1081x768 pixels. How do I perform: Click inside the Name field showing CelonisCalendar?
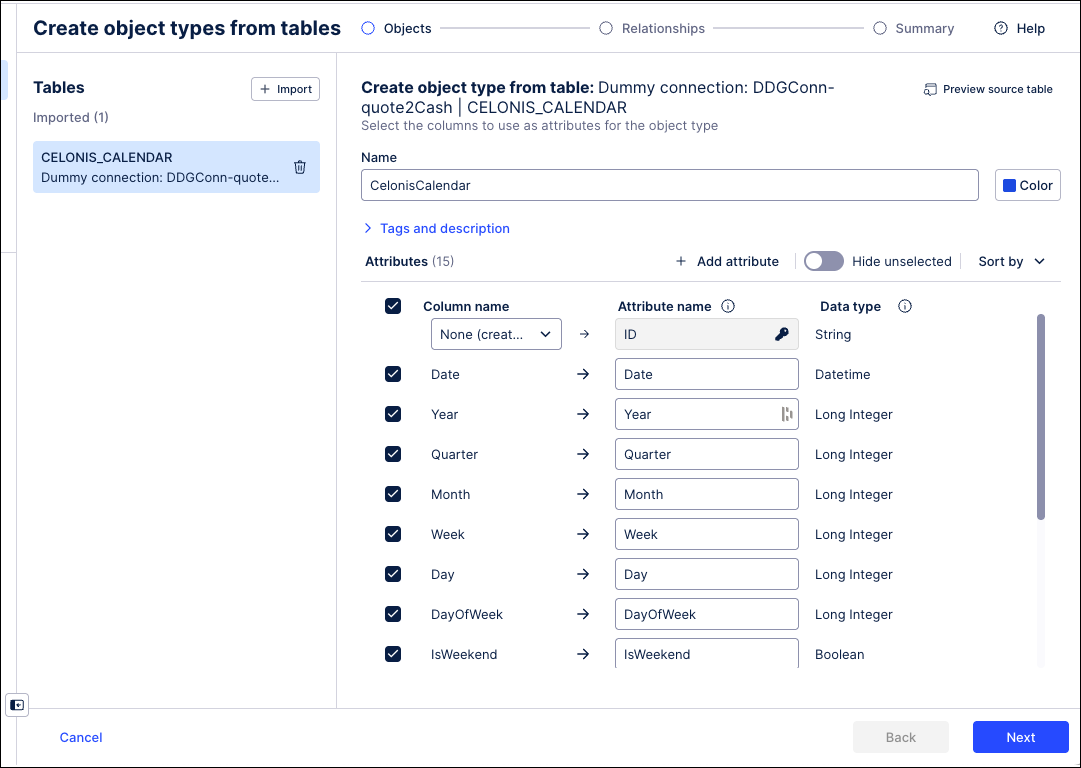(669, 184)
